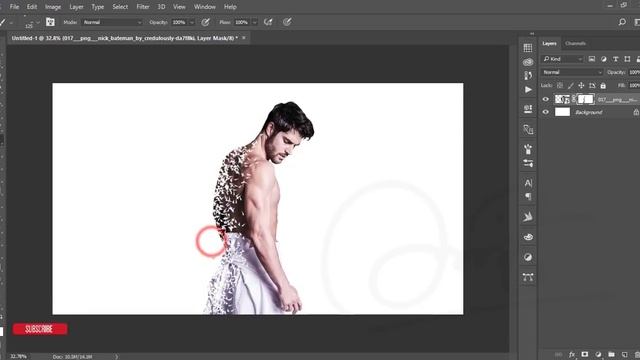Open the File menu
This screenshot has width=640, height=360.
pyautogui.click(x=14, y=7)
